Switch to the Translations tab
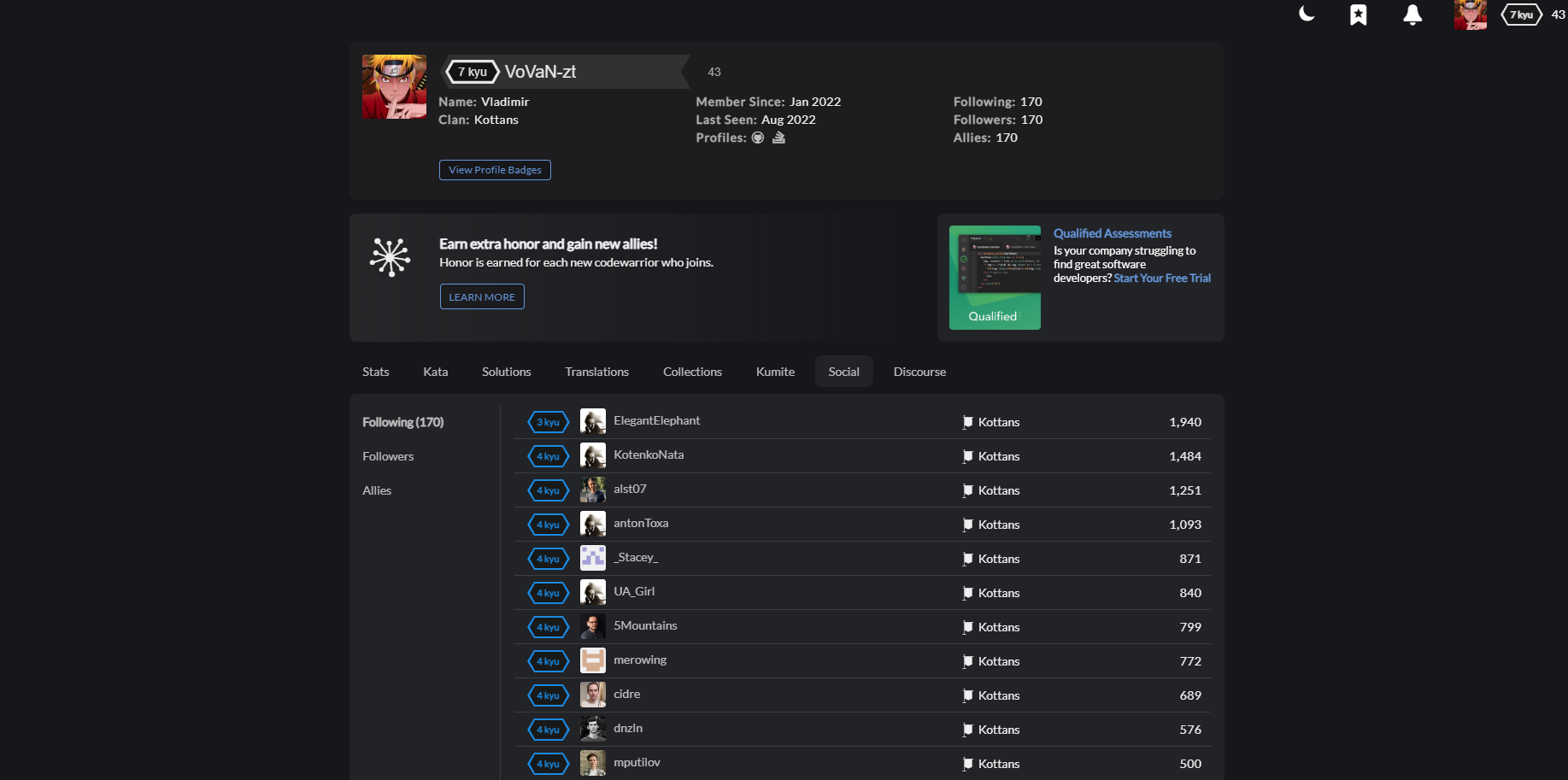 tap(597, 372)
